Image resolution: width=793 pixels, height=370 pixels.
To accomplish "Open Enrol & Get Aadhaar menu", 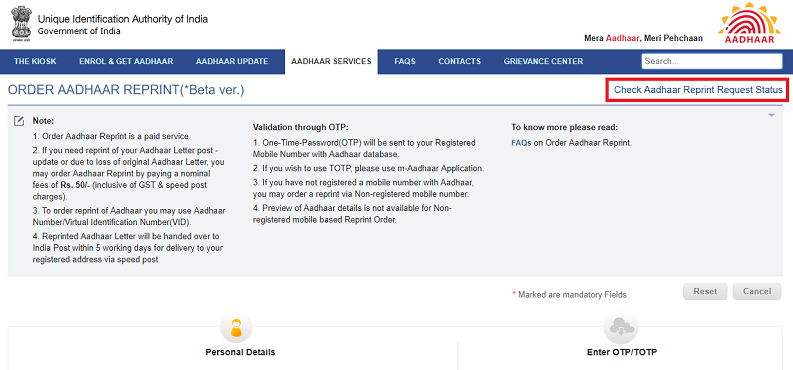I will pyautogui.click(x=126, y=62).
